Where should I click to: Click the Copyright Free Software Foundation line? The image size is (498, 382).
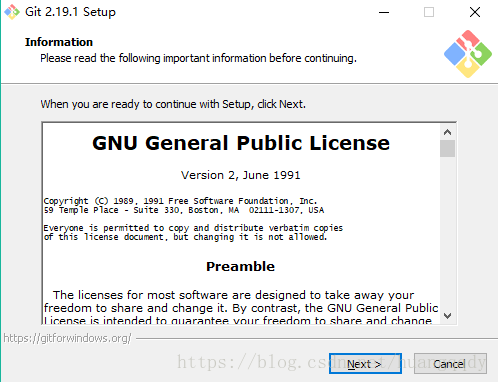(x=180, y=201)
